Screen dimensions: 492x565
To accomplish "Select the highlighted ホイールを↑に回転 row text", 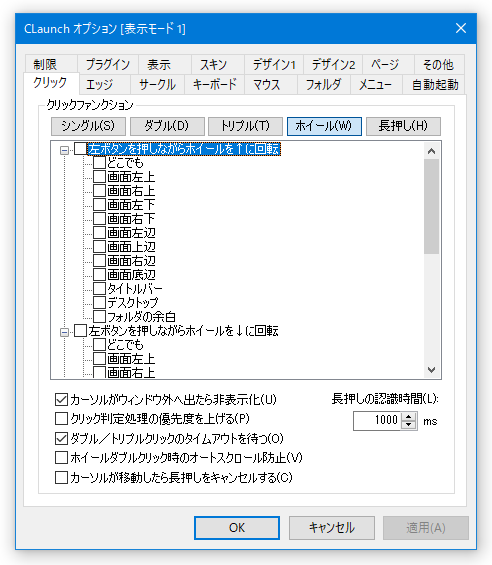I will pyautogui.click(x=183, y=149).
